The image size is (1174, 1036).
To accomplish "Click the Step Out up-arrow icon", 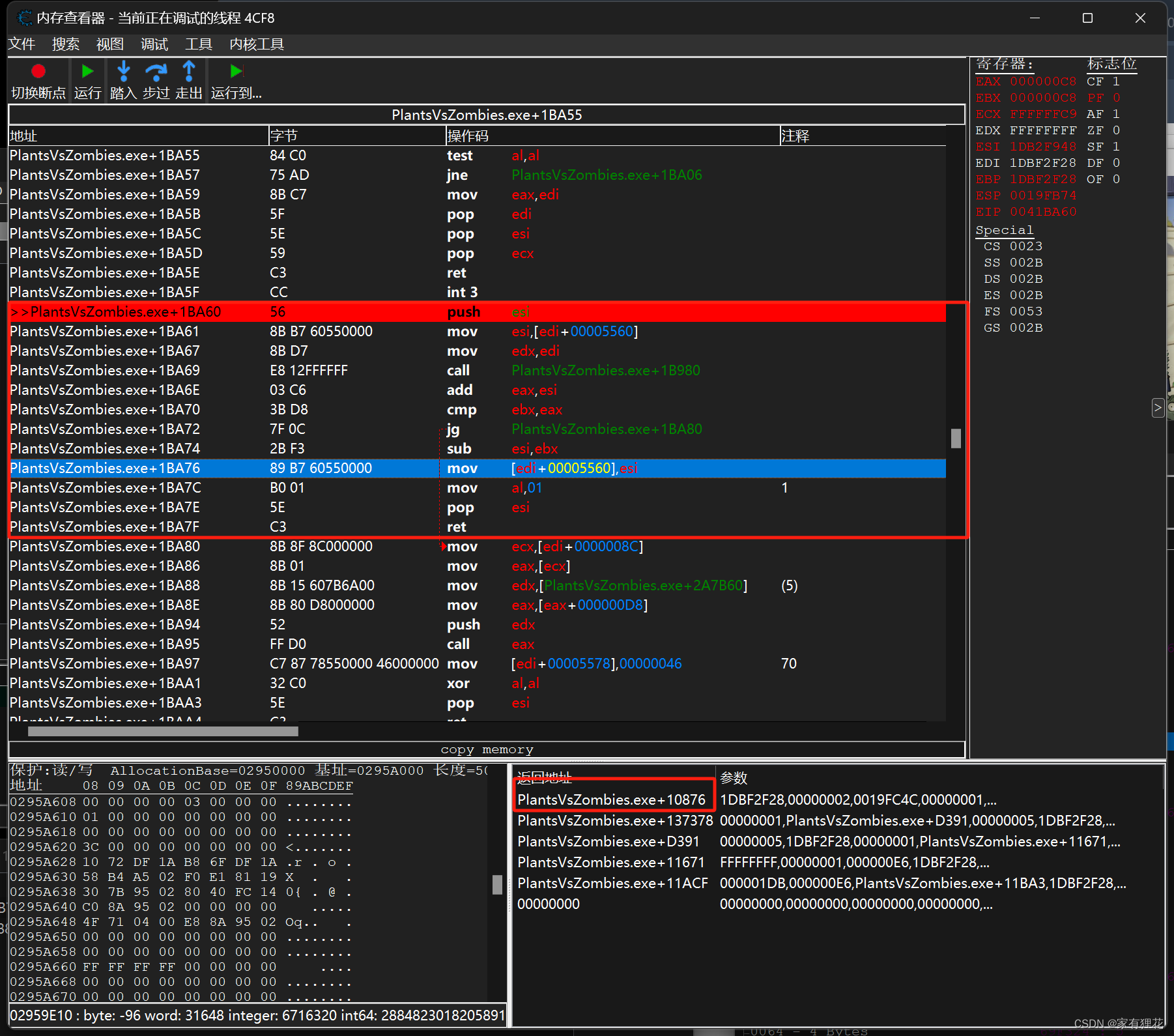I will coord(189,71).
